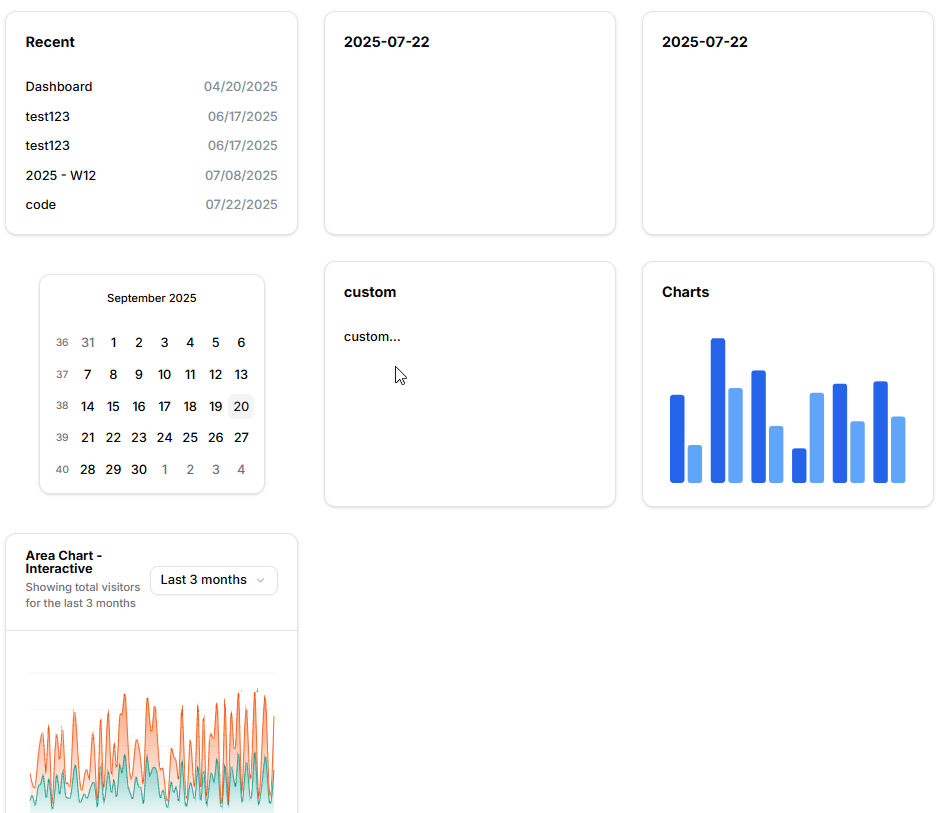Select September 20 on the calendar
The image size is (948, 813).
point(241,406)
